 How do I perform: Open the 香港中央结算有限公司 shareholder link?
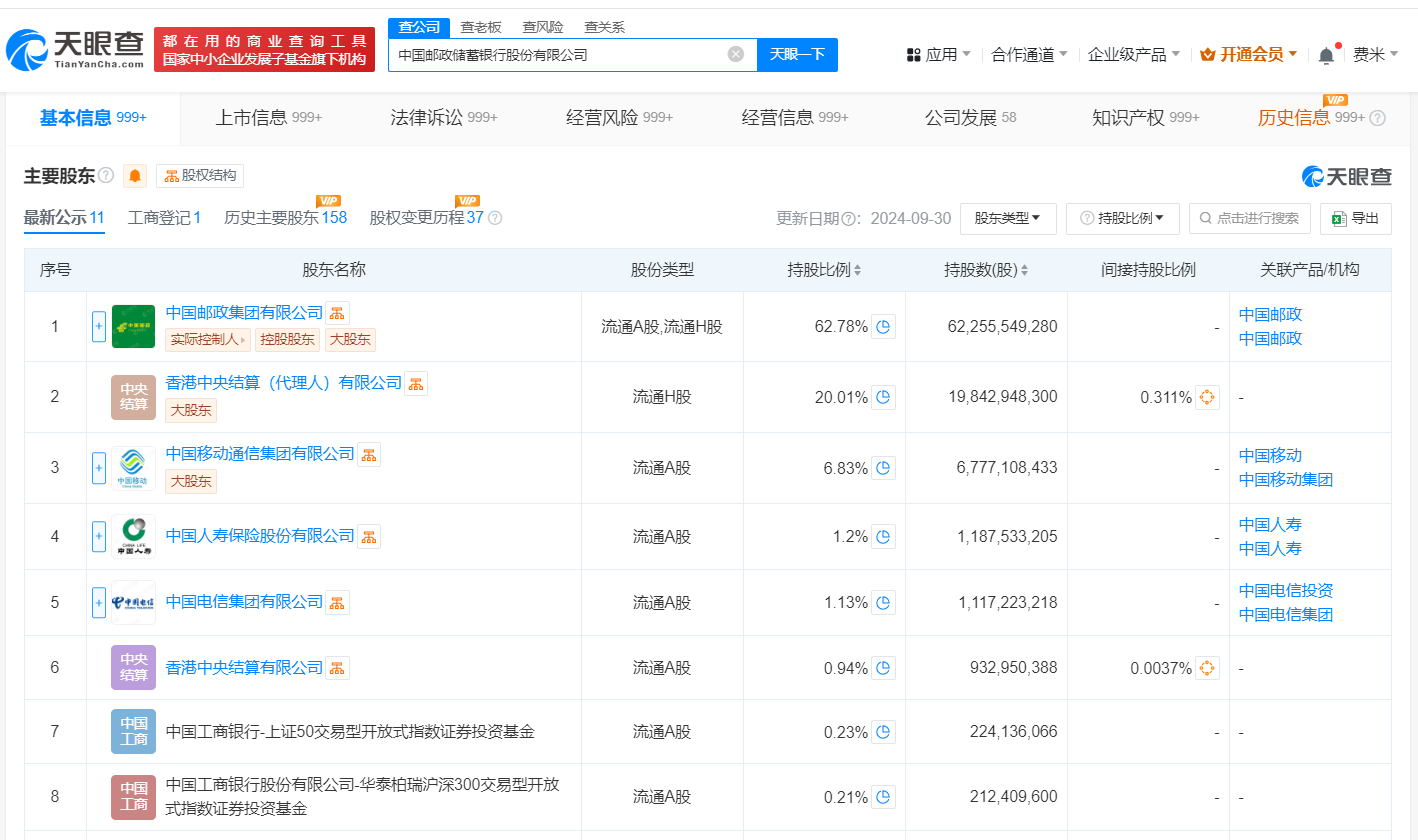[x=244, y=667]
